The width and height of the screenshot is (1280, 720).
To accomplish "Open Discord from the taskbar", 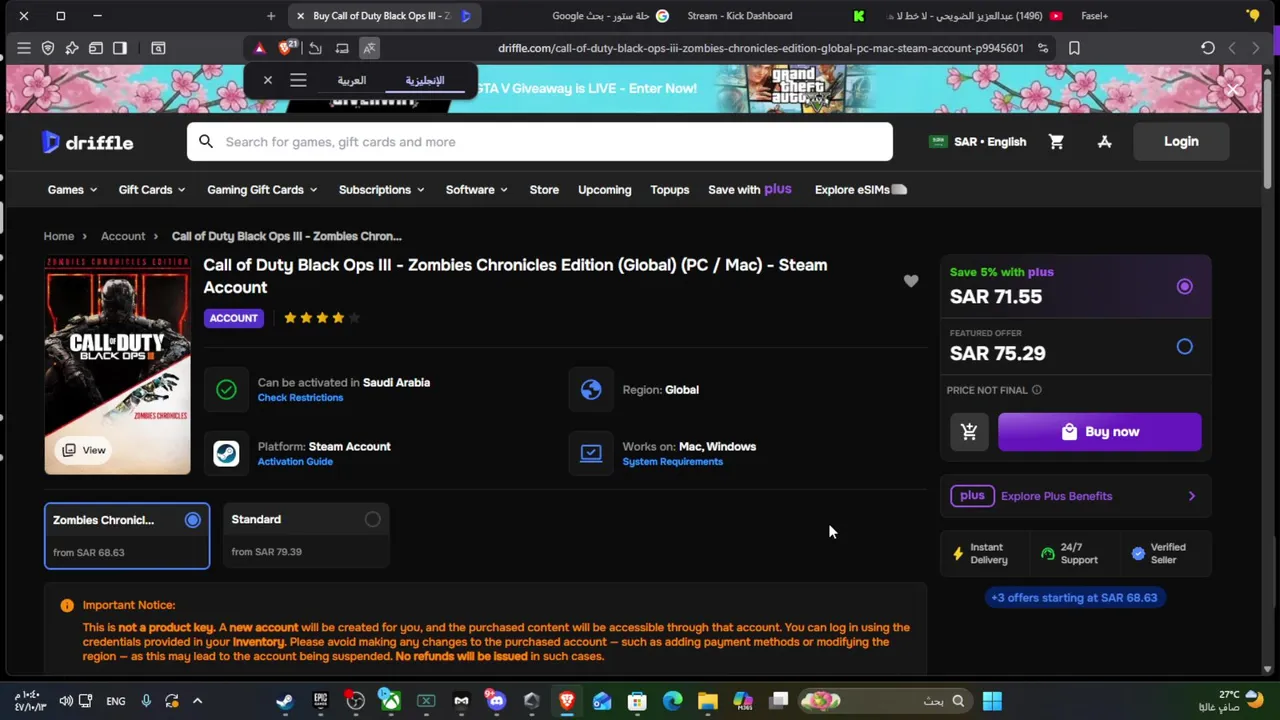I will [496, 701].
